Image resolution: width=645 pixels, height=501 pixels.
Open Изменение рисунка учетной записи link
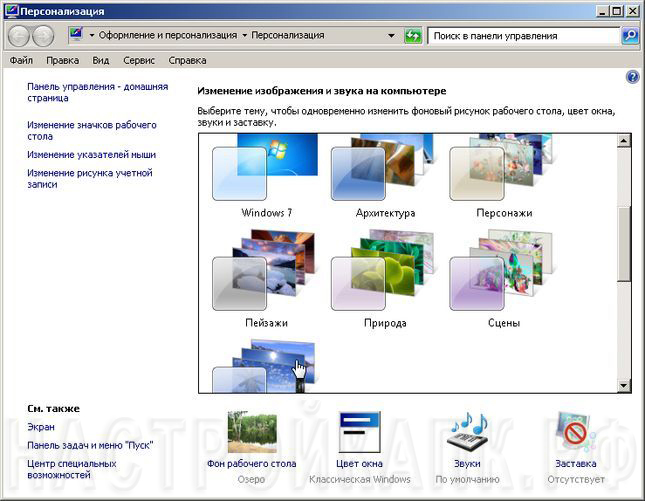[90, 179]
